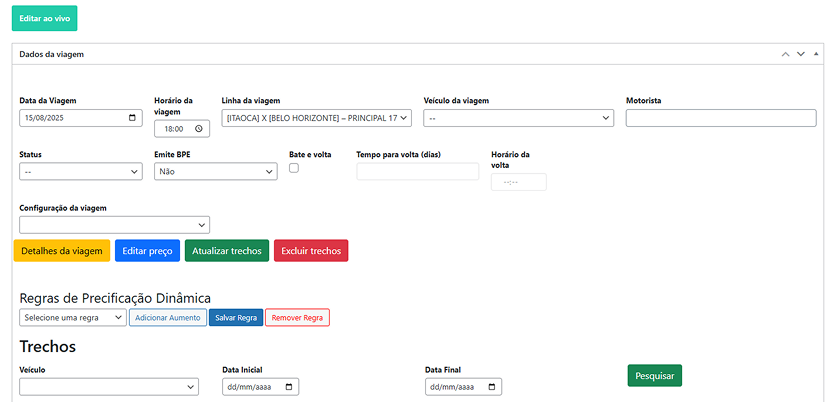Click the red Excluir trechos button
Image resolution: width=834 pixels, height=402 pixels.
(x=310, y=251)
